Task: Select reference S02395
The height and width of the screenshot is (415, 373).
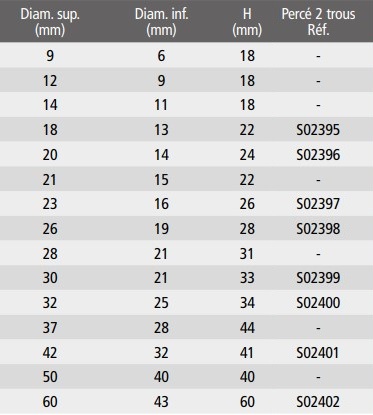Action: click(x=318, y=130)
